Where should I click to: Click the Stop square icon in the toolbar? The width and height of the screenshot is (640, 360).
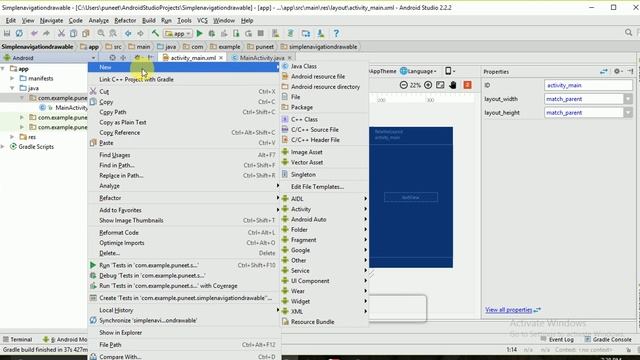click(260, 33)
